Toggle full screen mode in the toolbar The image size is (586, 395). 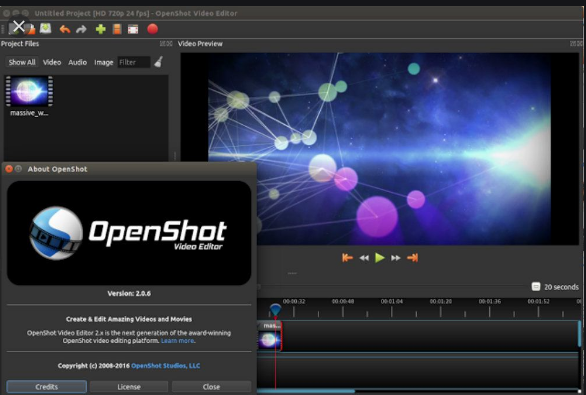pos(133,29)
